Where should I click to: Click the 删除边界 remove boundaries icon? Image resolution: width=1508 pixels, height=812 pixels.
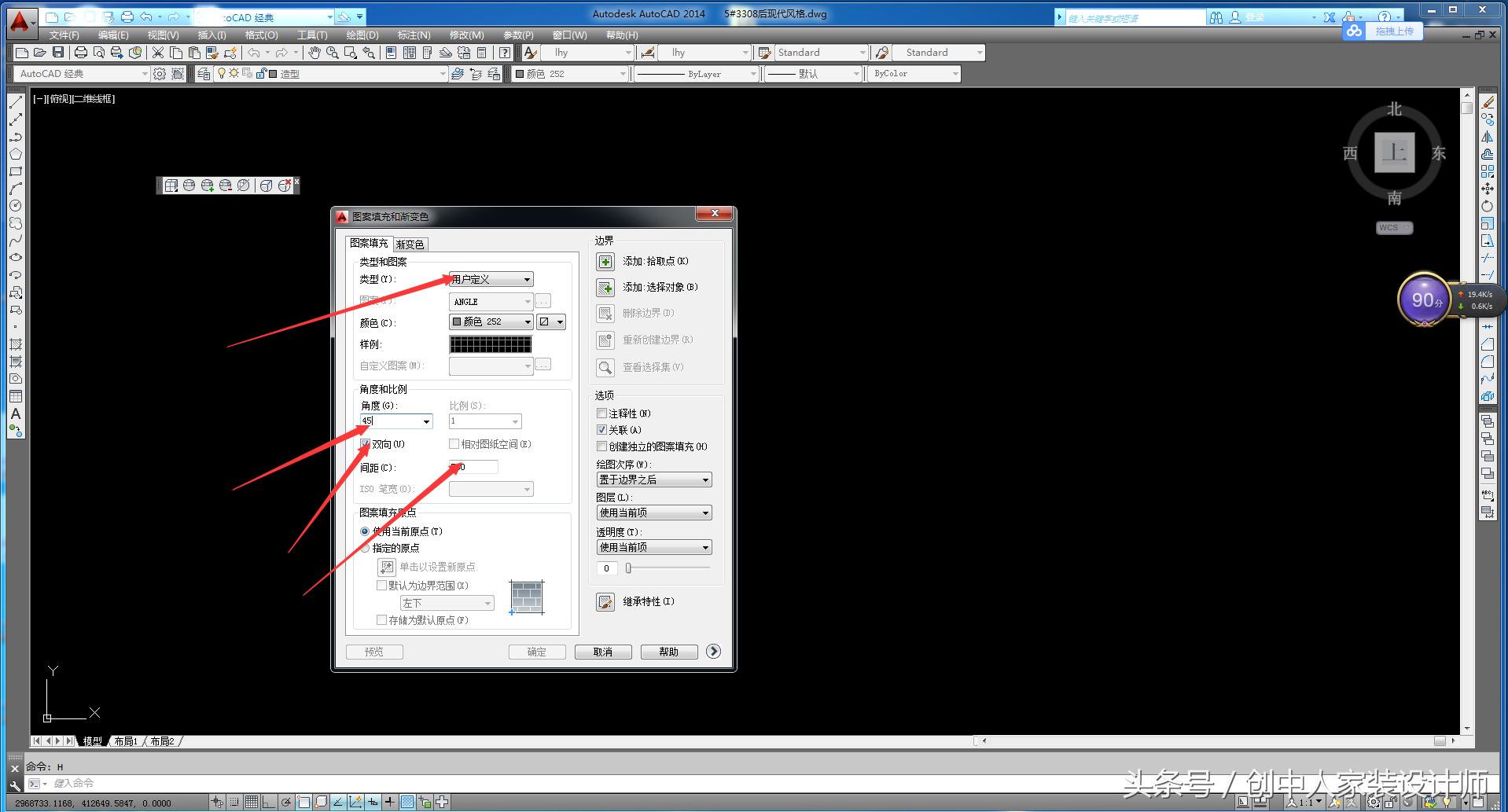click(x=605, y=314)
